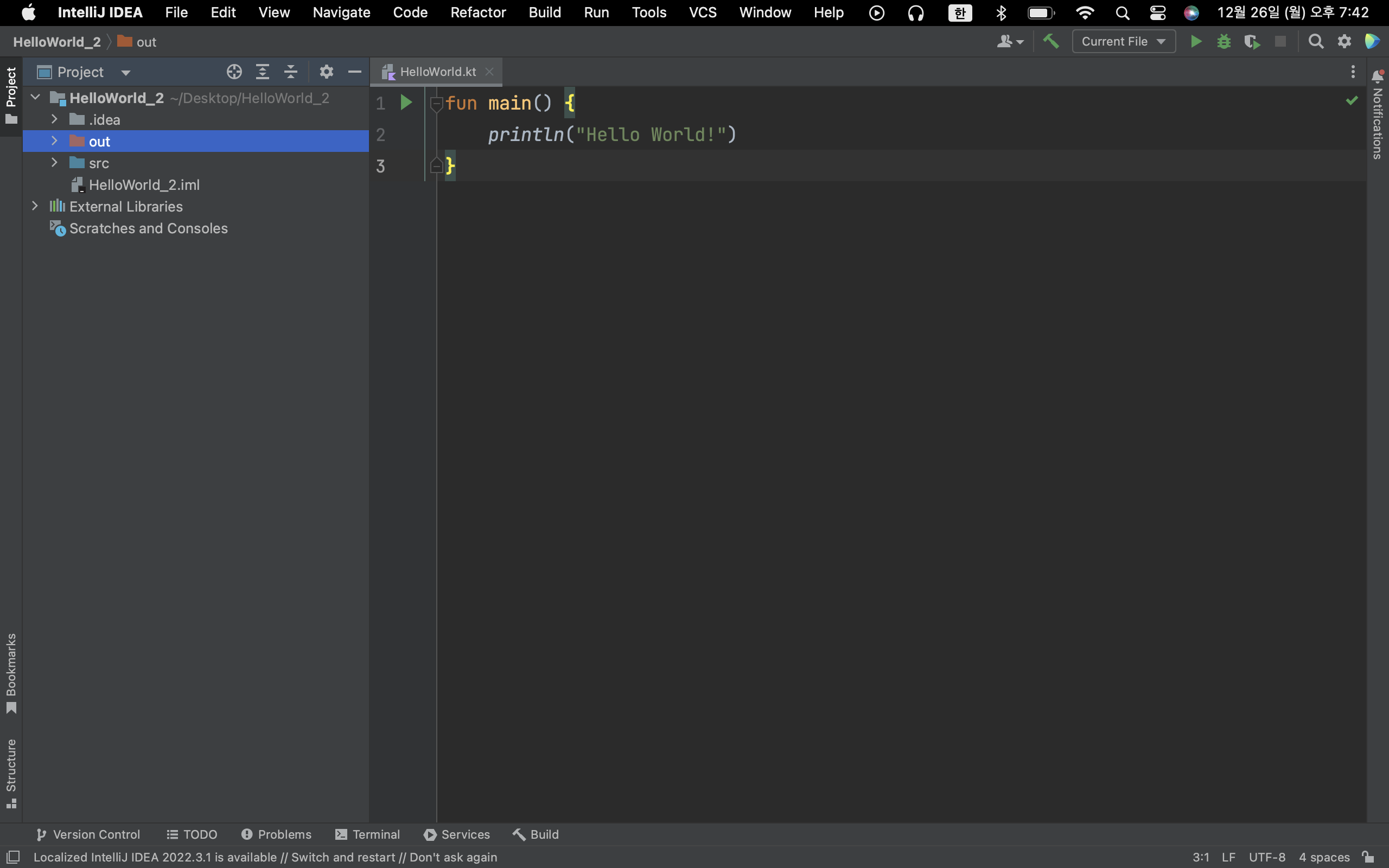Click the Build Project hammer icon
Viewport: 1389px width, 868px height.
click(x=1050, y=41)
